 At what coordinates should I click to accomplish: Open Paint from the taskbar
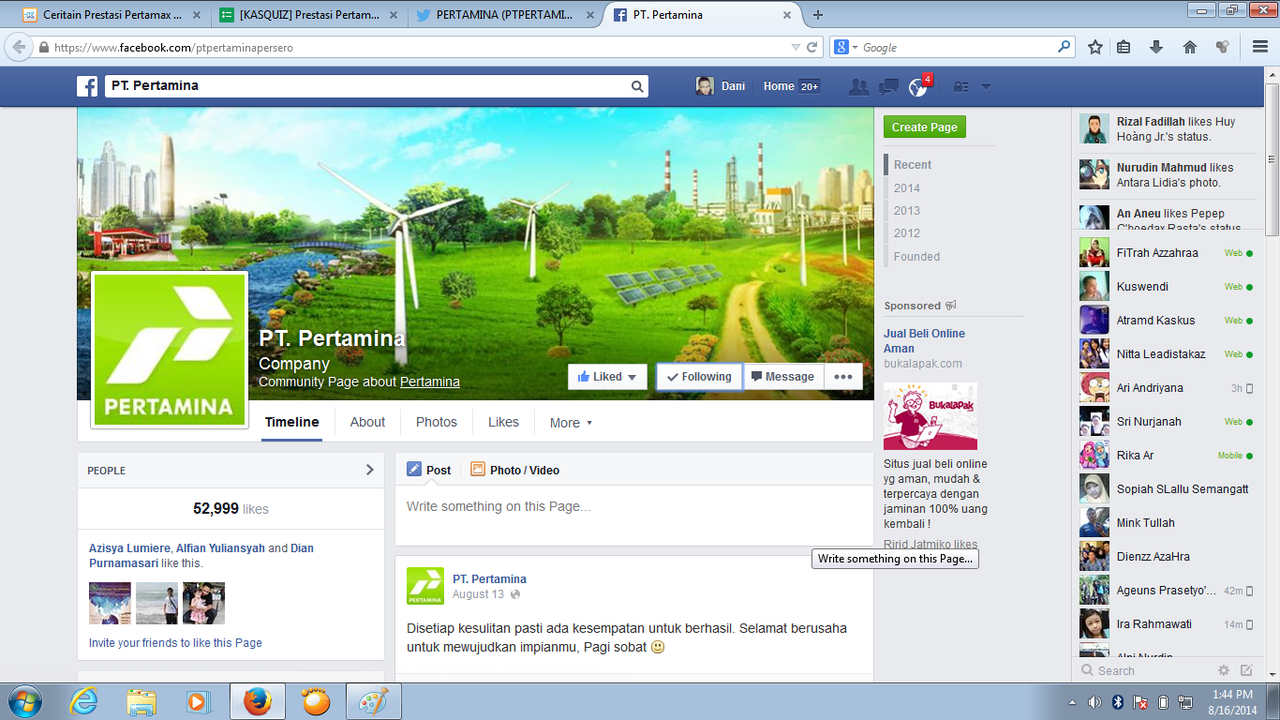point(373,702)
